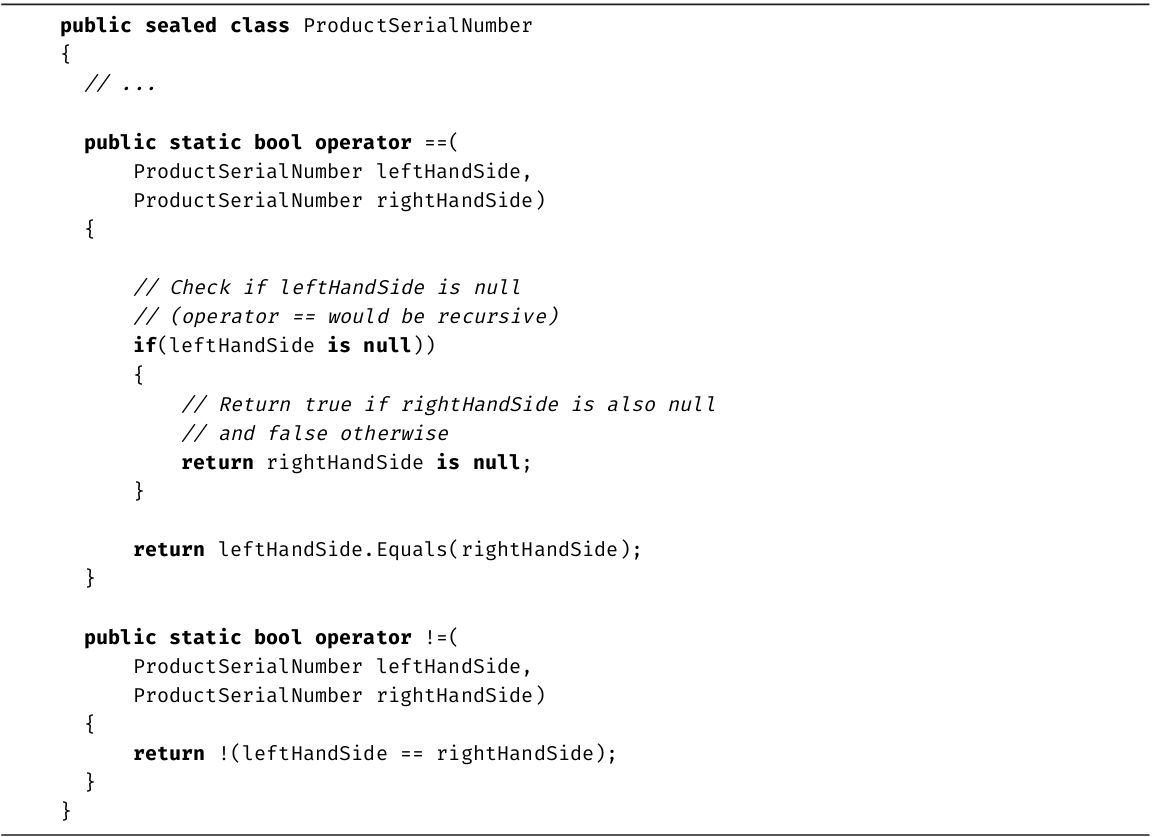Select the "// ..." placeholder comment
Image resolution: width=1152 pixels, height=837 pixels.
pyautogui.click(x=120, y=84)
